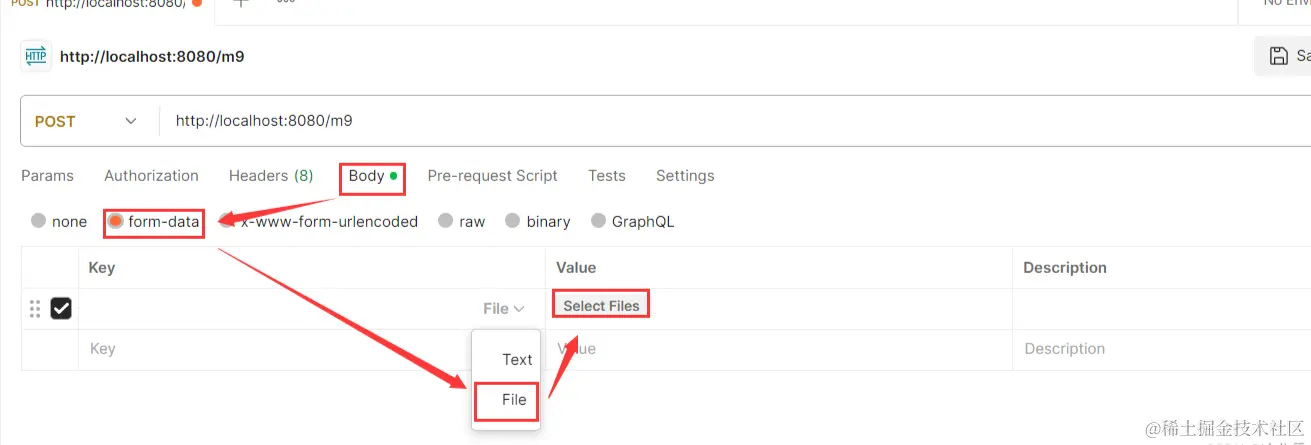Click the HTTP request type icon
The image size is (1311, 445).
(x=36, y=56)
